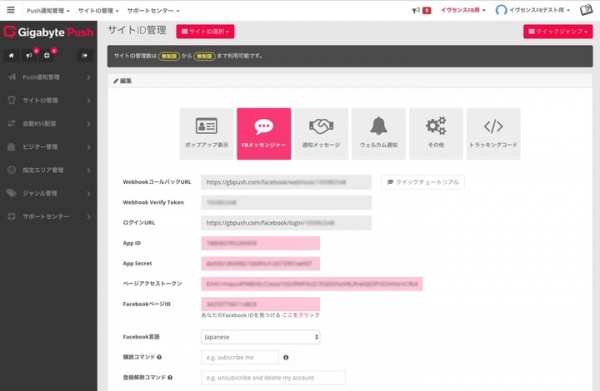Follow the ここをクリック link

301,315
